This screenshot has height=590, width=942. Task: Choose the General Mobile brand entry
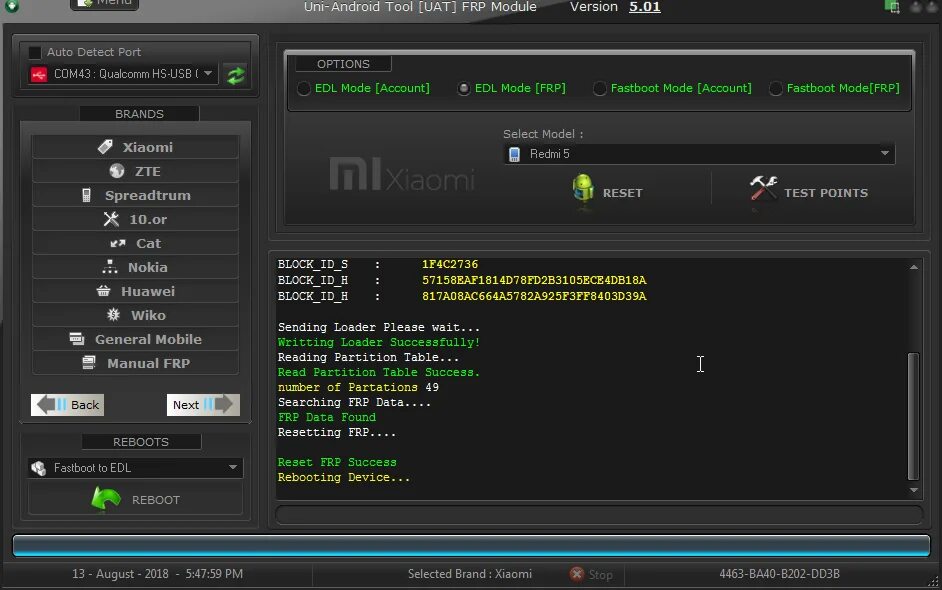click(135, 339)
